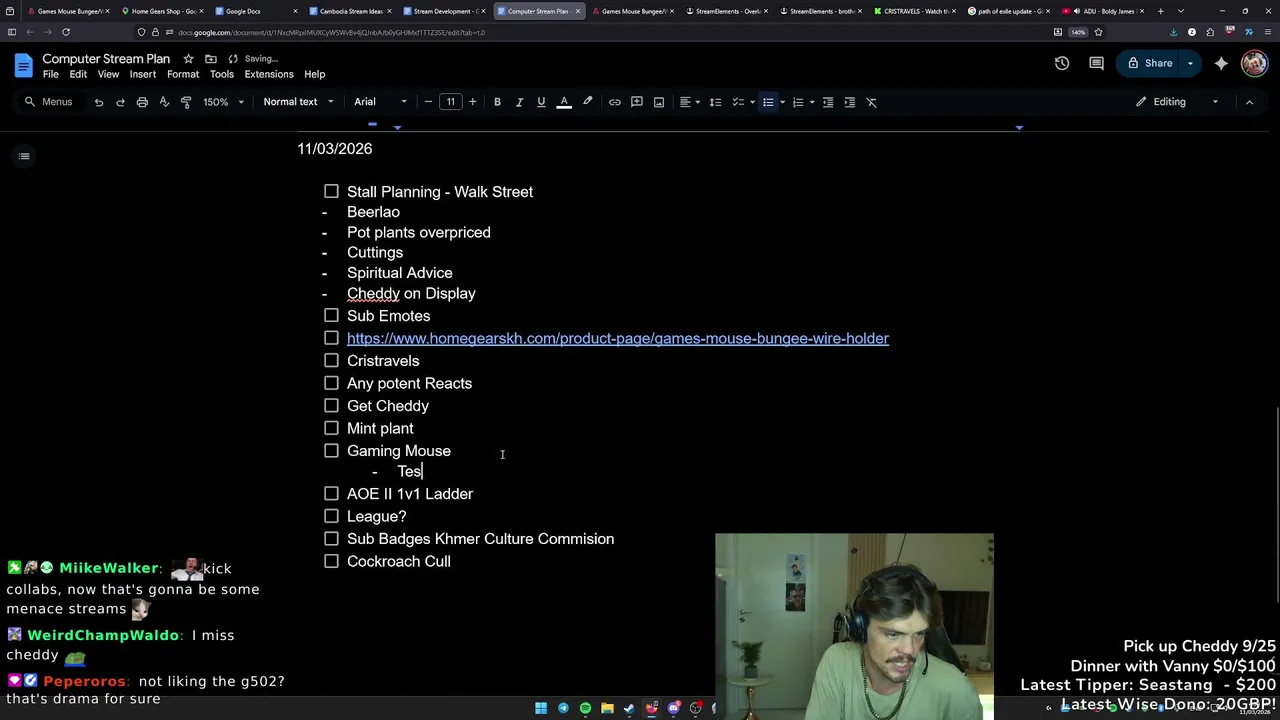Open comment history panel
The image size is (1280, 720).
tap(1096, 63)
